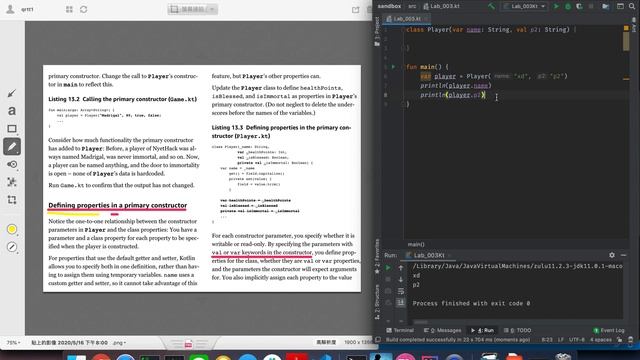Image resolution: width=640 pixels, height=360 pixels.
Task: Click main() breadcrumb below editor
Action: coord(416,244)
